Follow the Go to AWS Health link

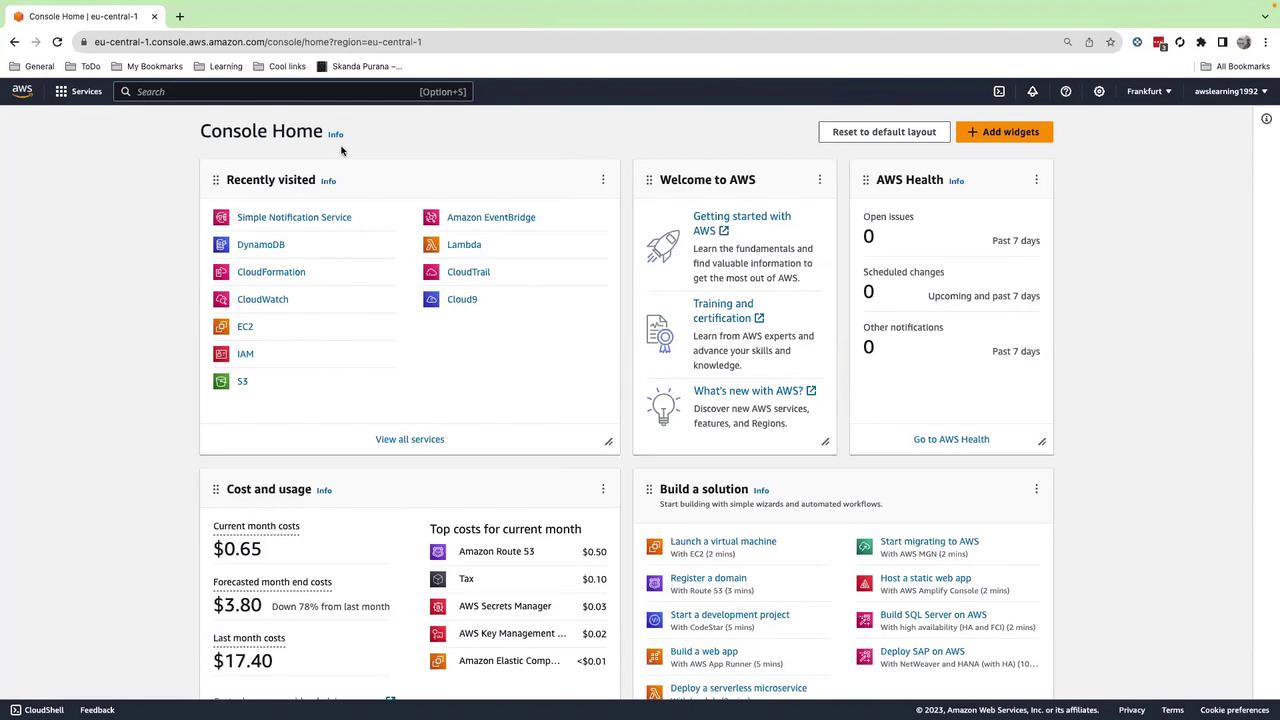[x=951, y=439]
